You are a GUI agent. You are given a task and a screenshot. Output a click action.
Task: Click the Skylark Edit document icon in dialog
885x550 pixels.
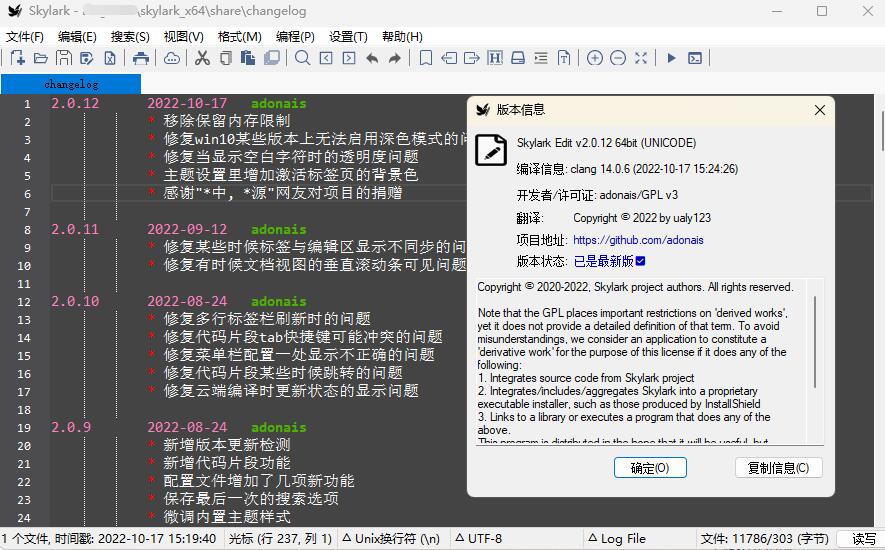[491, 150]
